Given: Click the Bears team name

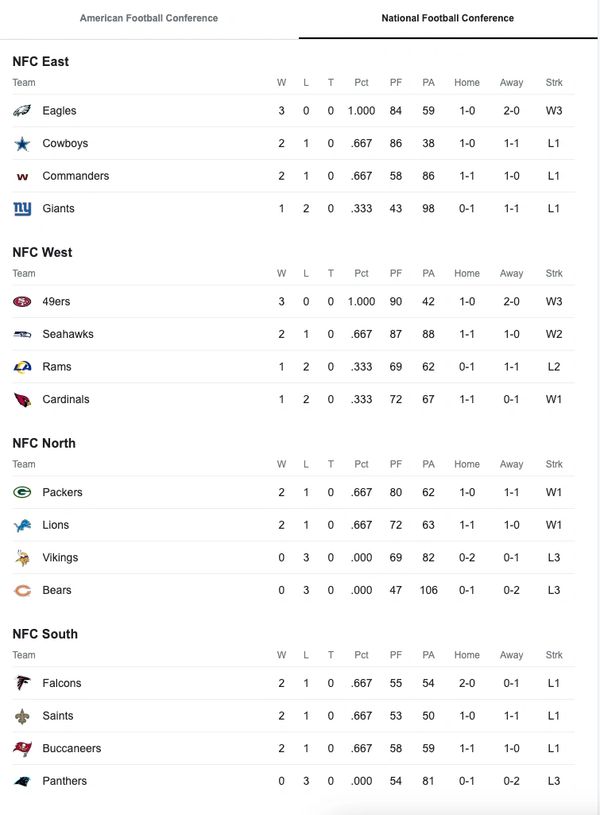Looking at the screenshot, I should tap(57, 590).
